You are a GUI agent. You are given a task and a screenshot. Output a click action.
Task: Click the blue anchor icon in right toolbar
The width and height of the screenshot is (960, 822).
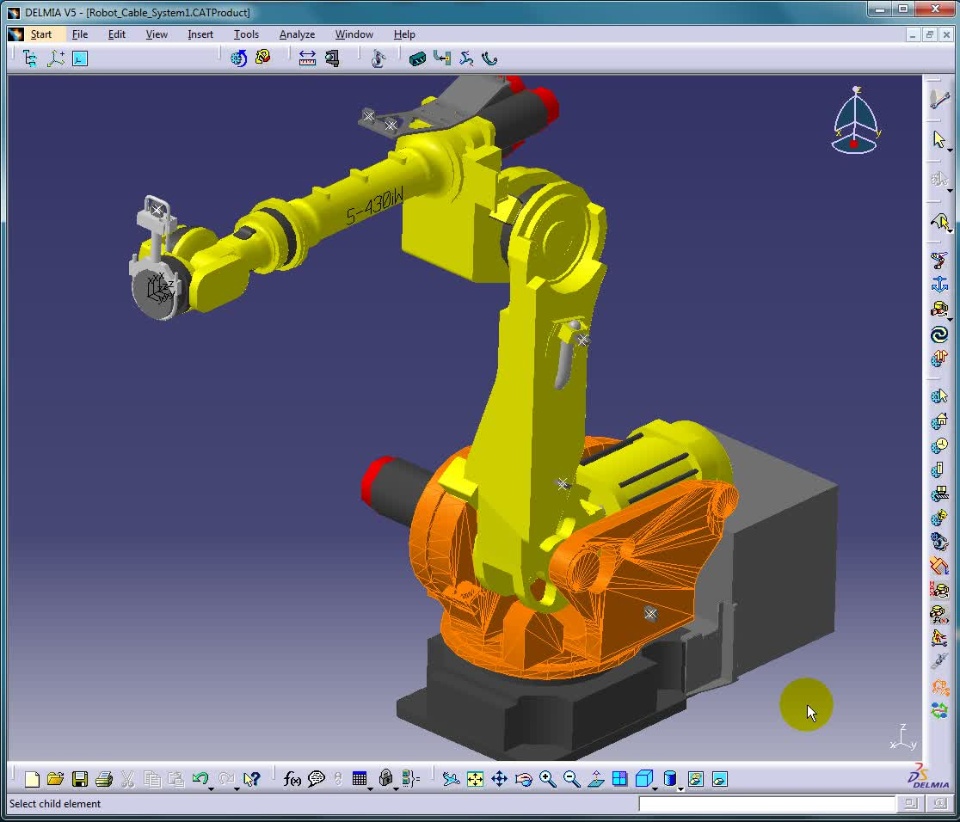(x=939, y=284)
